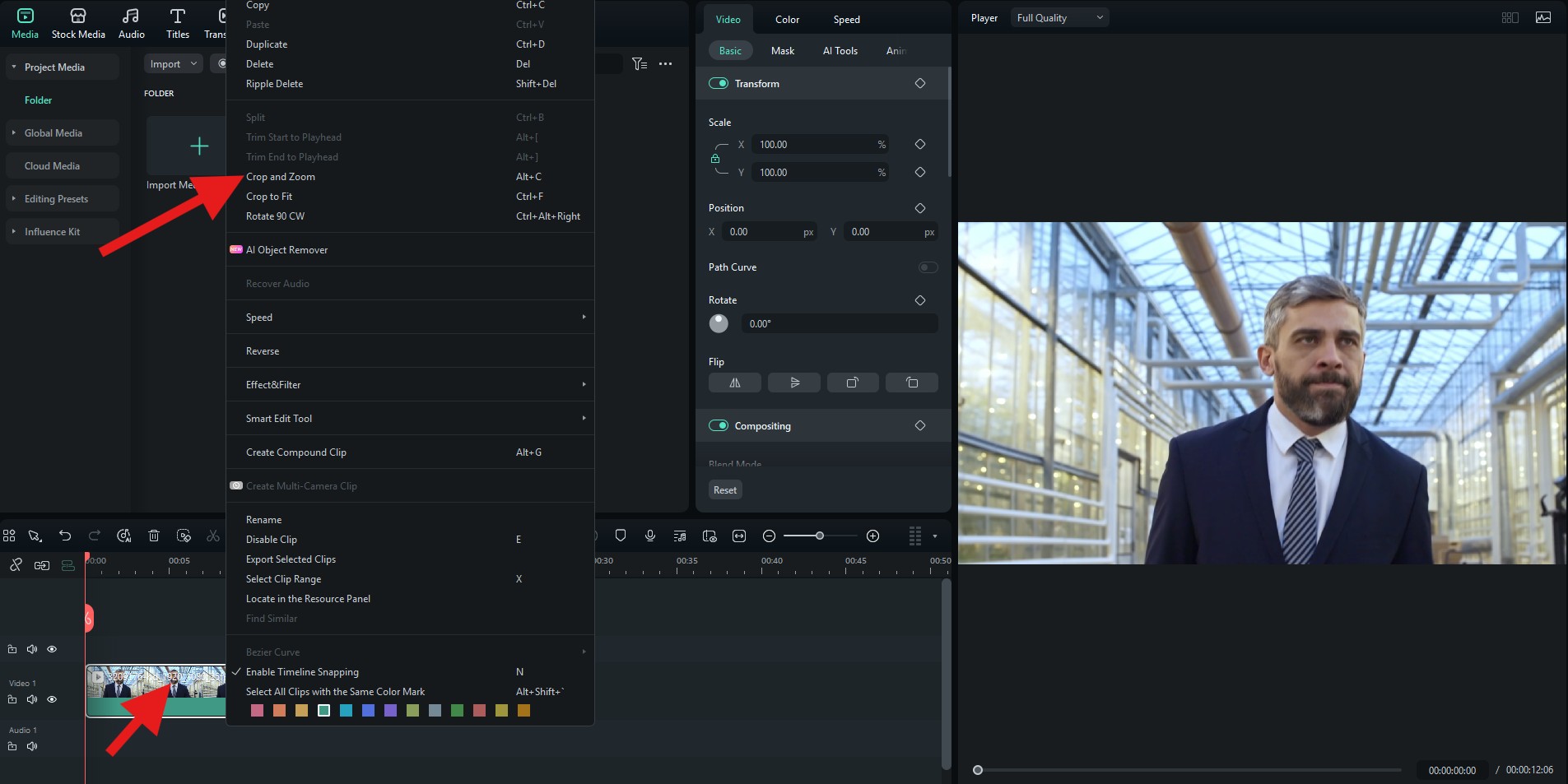Open the Smart Edit Tool submenu
Screen dimensions: 1568x784
pos(410,419)
